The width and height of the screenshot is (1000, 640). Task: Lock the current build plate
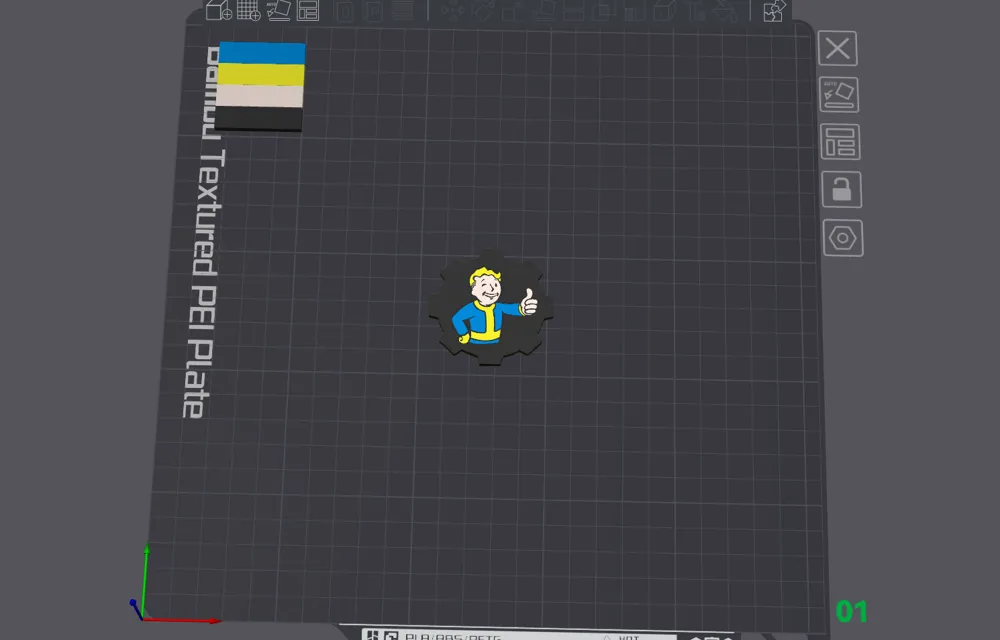pos(841,190)
